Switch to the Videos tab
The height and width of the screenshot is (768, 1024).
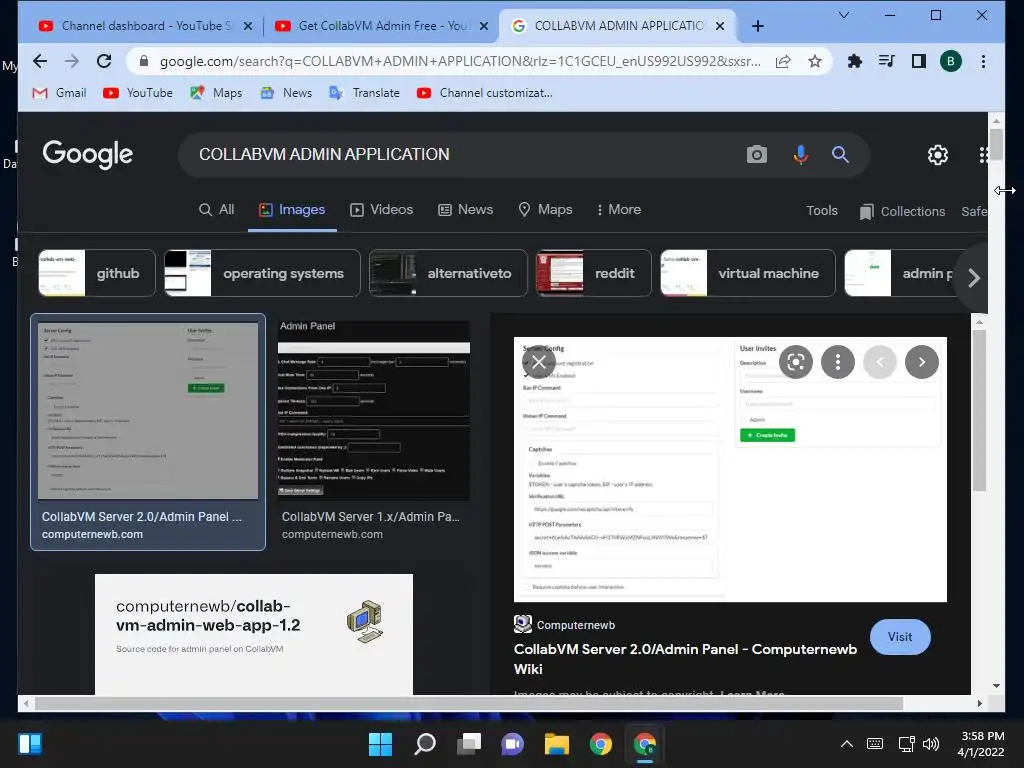tap(381, 210)
